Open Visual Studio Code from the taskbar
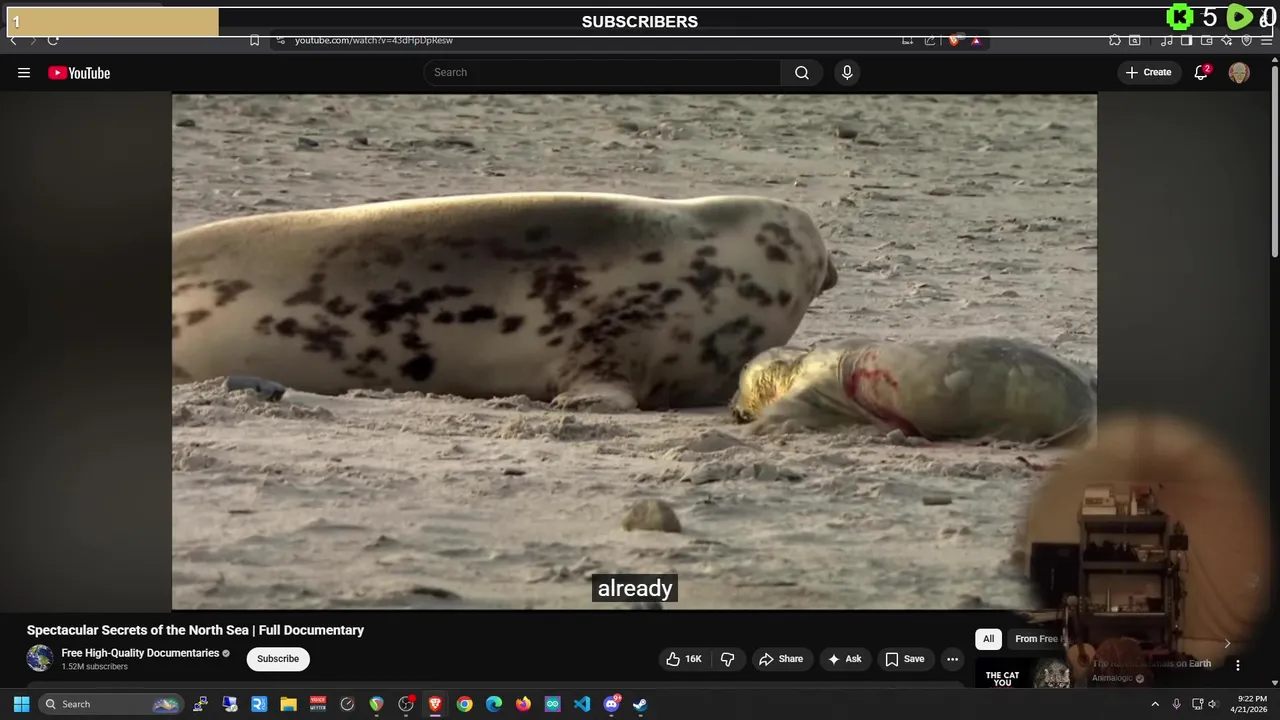Viewport: 1280px width, 720px height. coord(581,704)
